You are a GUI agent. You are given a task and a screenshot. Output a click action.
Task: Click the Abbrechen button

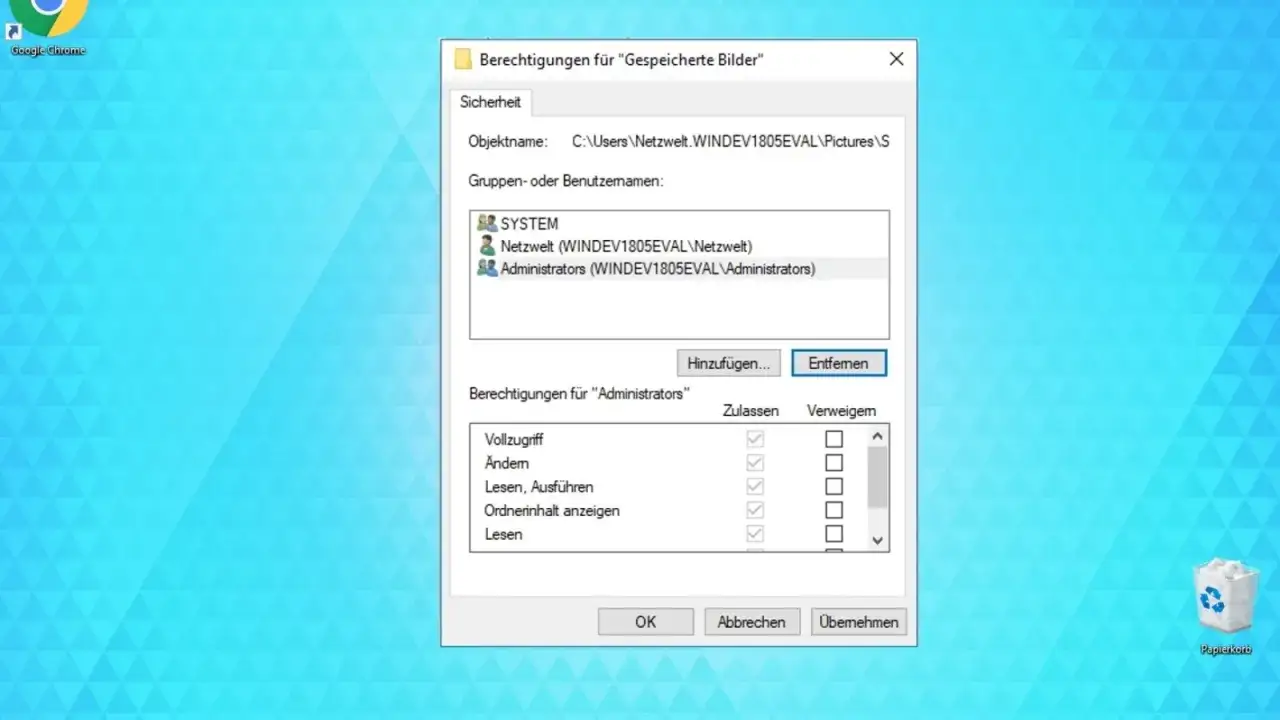pos(752,622)
